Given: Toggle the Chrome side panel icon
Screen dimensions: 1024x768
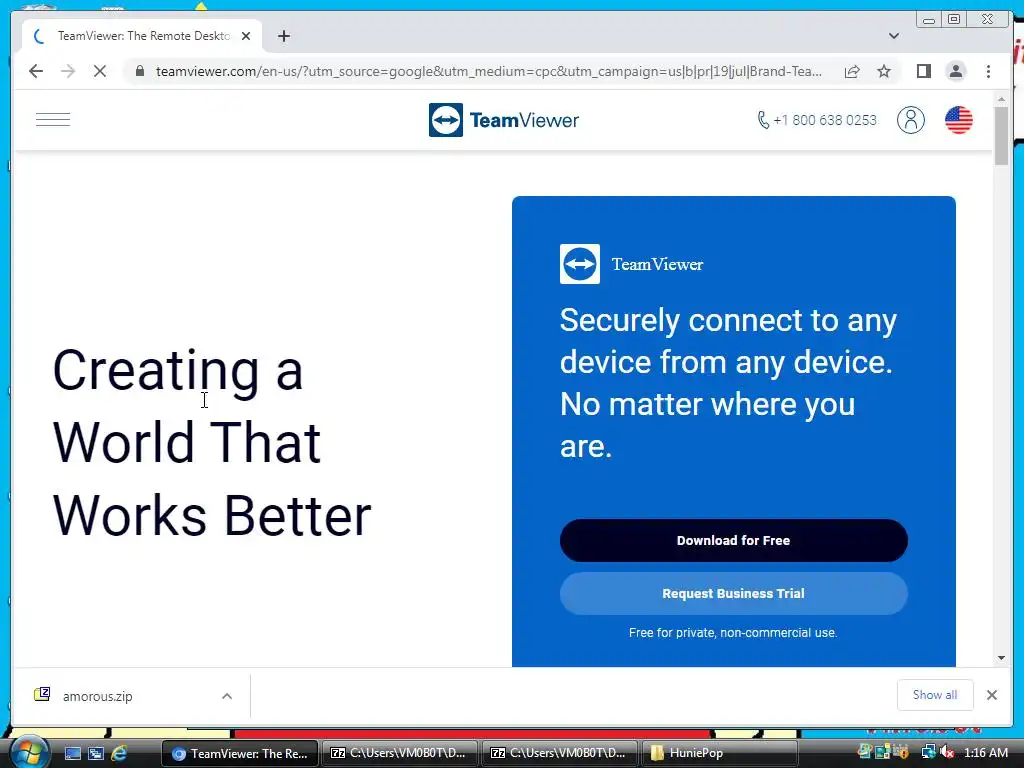Looking at the screenshot, I should pyautogui.click(x=923, y=71).
